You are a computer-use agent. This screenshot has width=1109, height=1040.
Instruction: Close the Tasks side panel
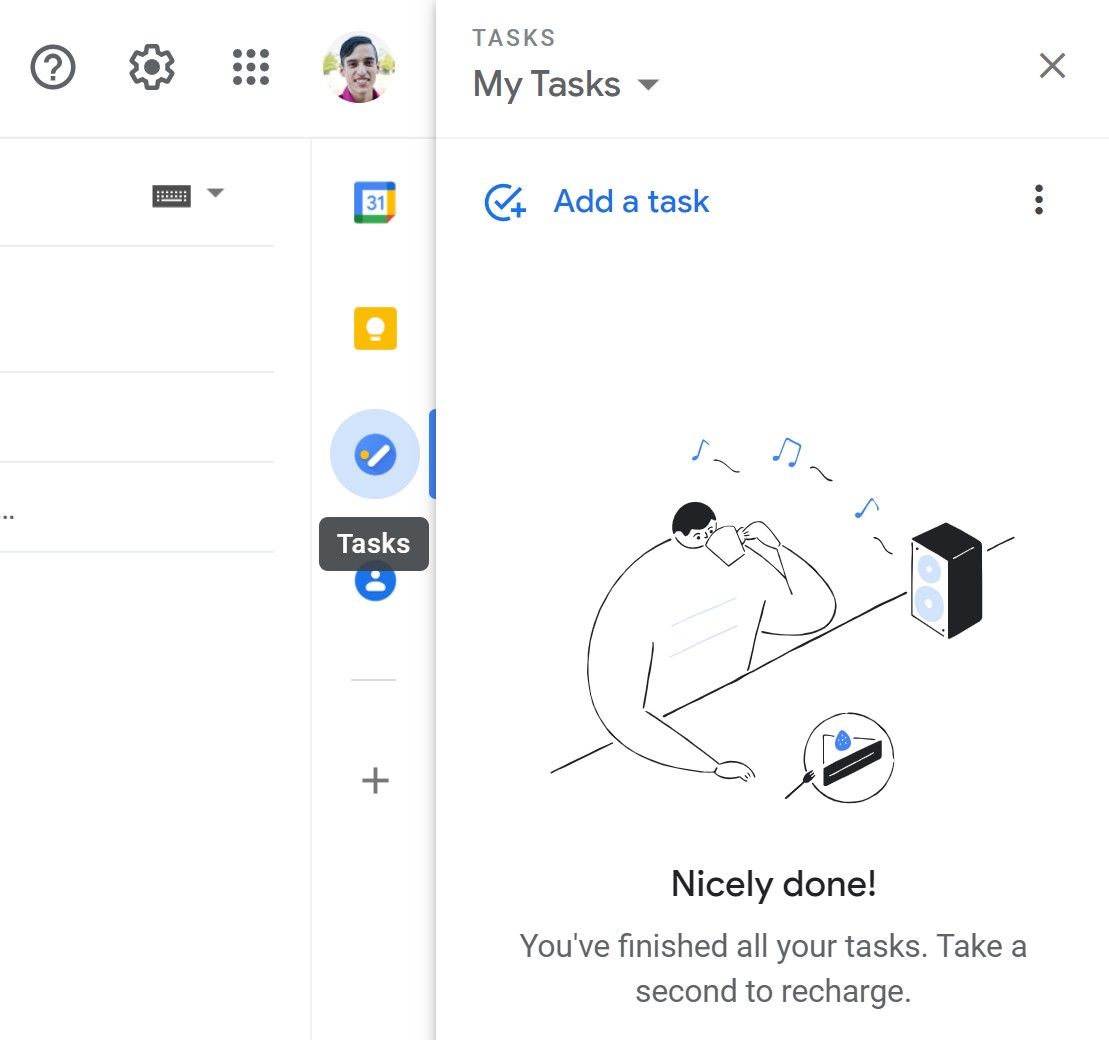pyautogui.click(x=1053, y=65)
